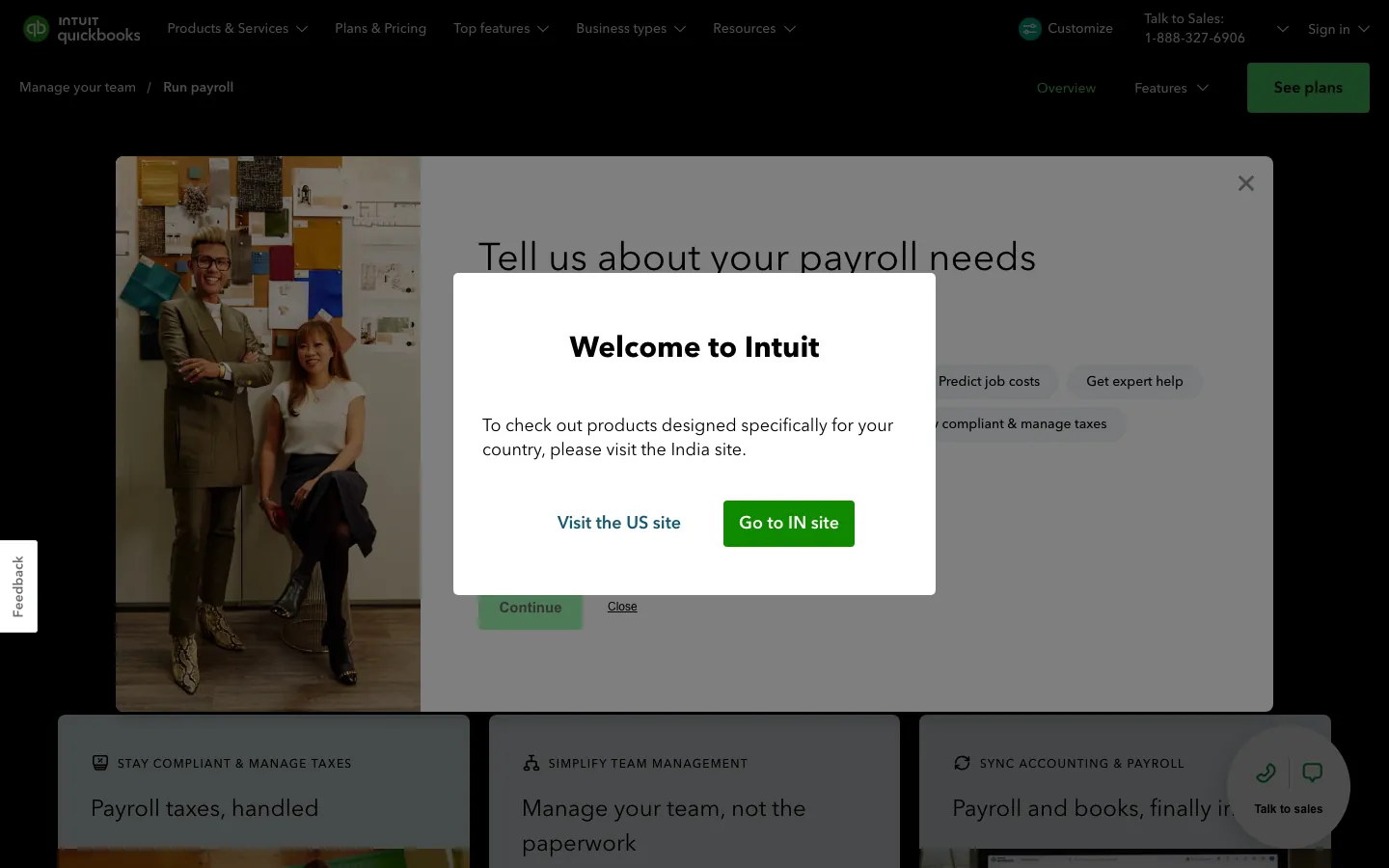
Task: Click the Payroll taxes, handled card heading
Action: (204, 808)
